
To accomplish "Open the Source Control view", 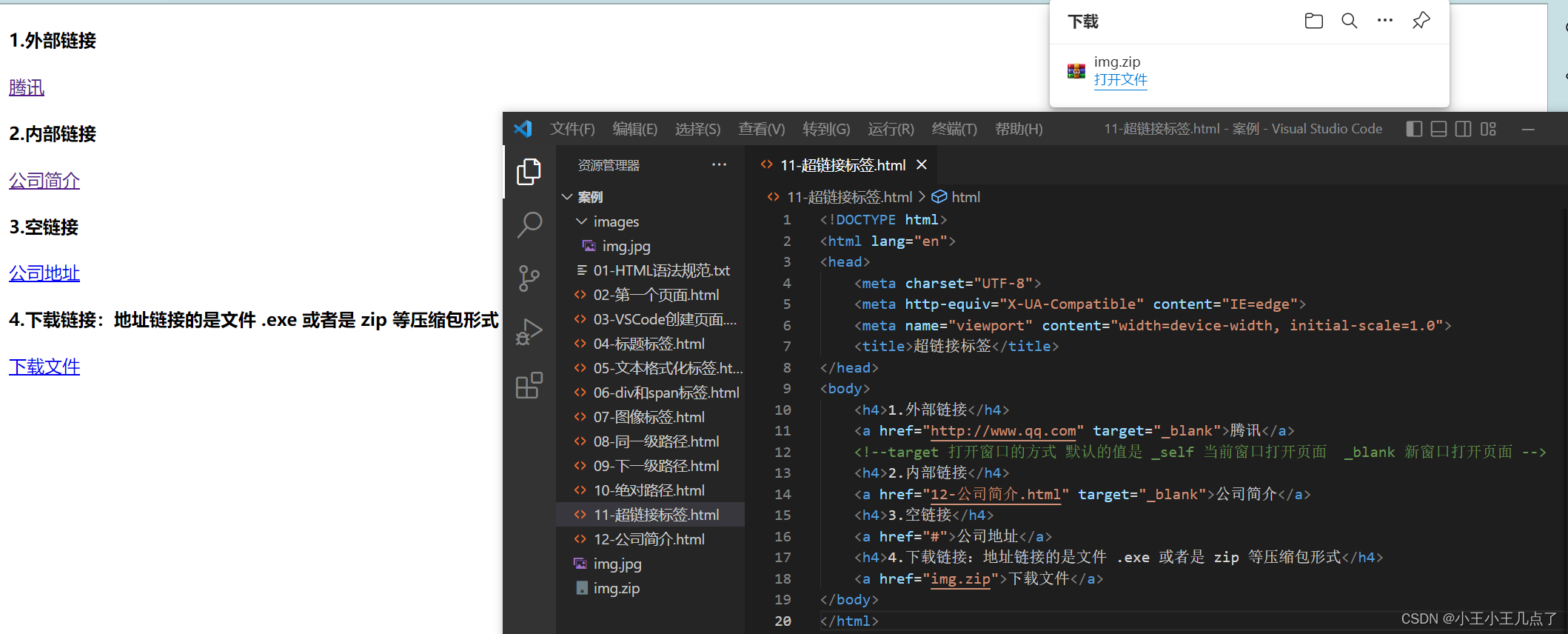I will 529,278.
